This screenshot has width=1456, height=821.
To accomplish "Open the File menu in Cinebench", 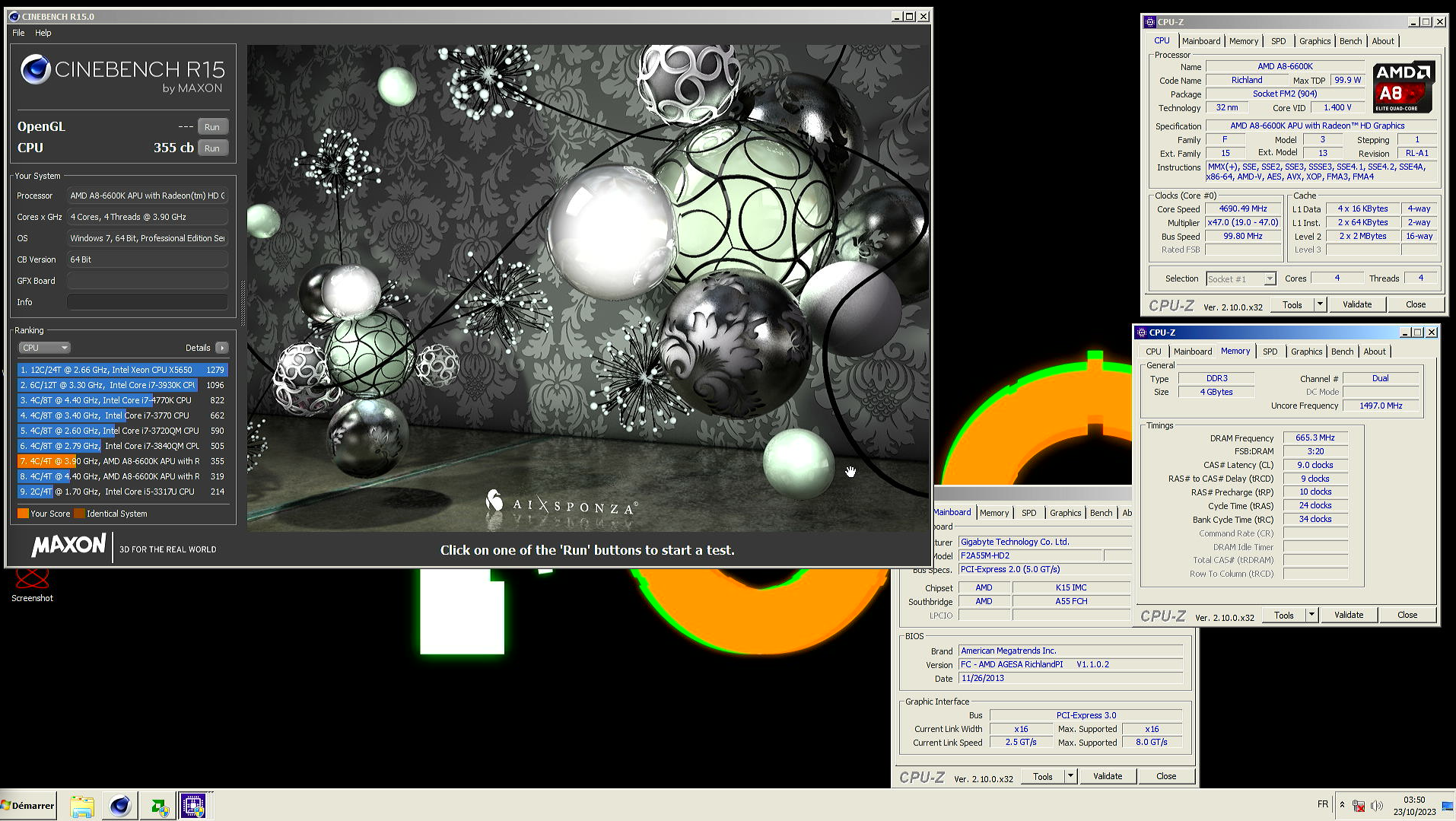I will coord(18,33).
